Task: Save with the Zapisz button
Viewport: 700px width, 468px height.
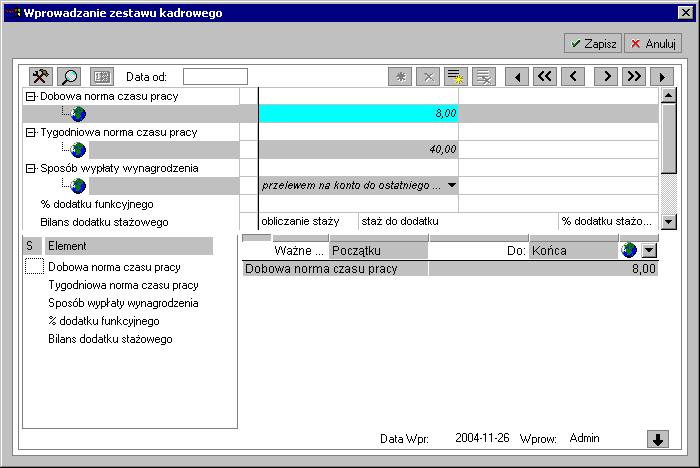Action: click(x=593, y=43)
